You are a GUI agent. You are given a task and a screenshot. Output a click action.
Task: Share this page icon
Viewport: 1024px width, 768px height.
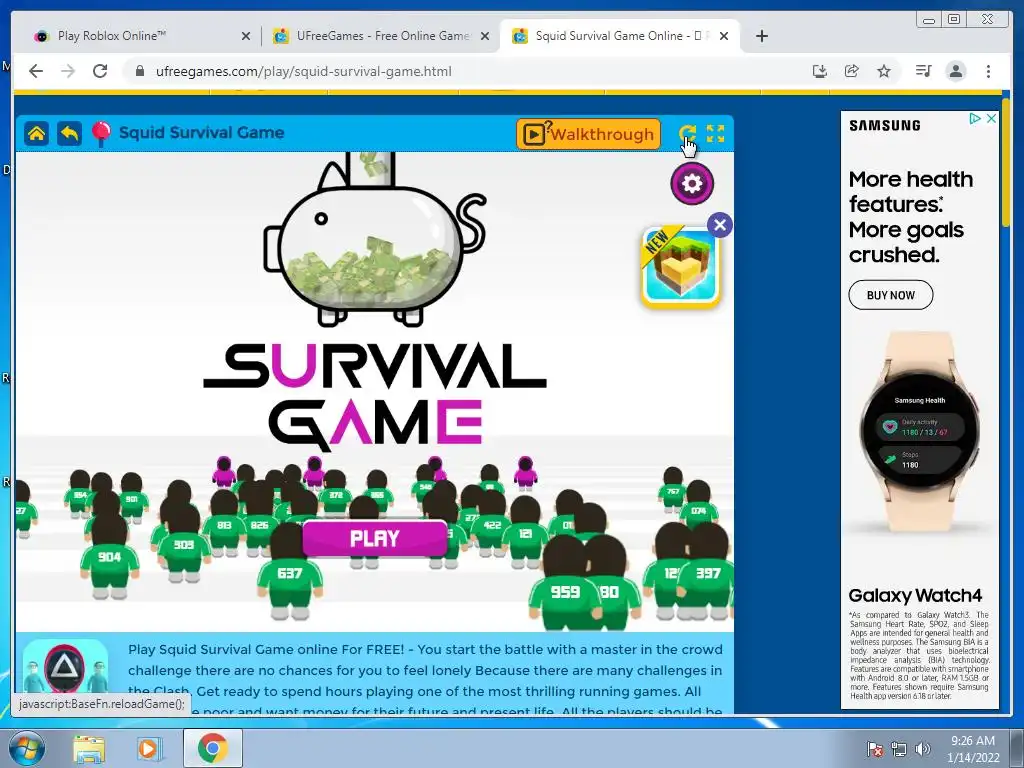[x=852, y=71]
